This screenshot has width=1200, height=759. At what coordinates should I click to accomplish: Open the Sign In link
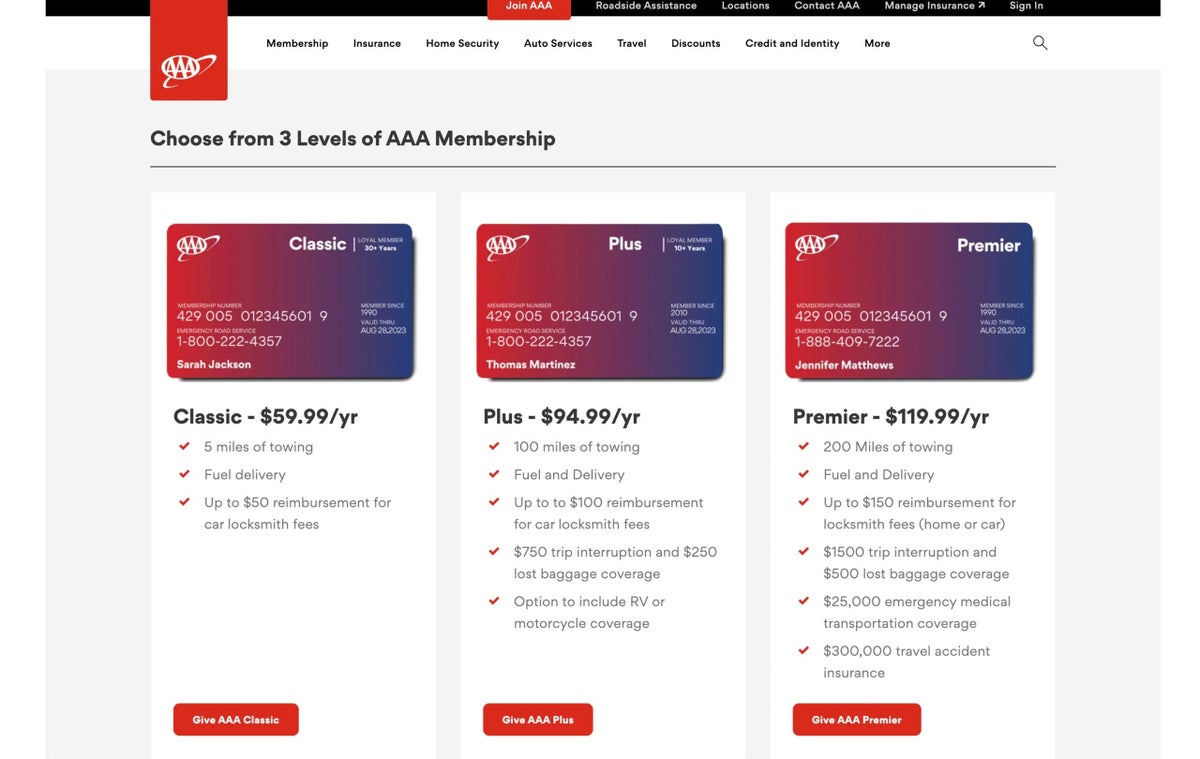click(1025, 5)
